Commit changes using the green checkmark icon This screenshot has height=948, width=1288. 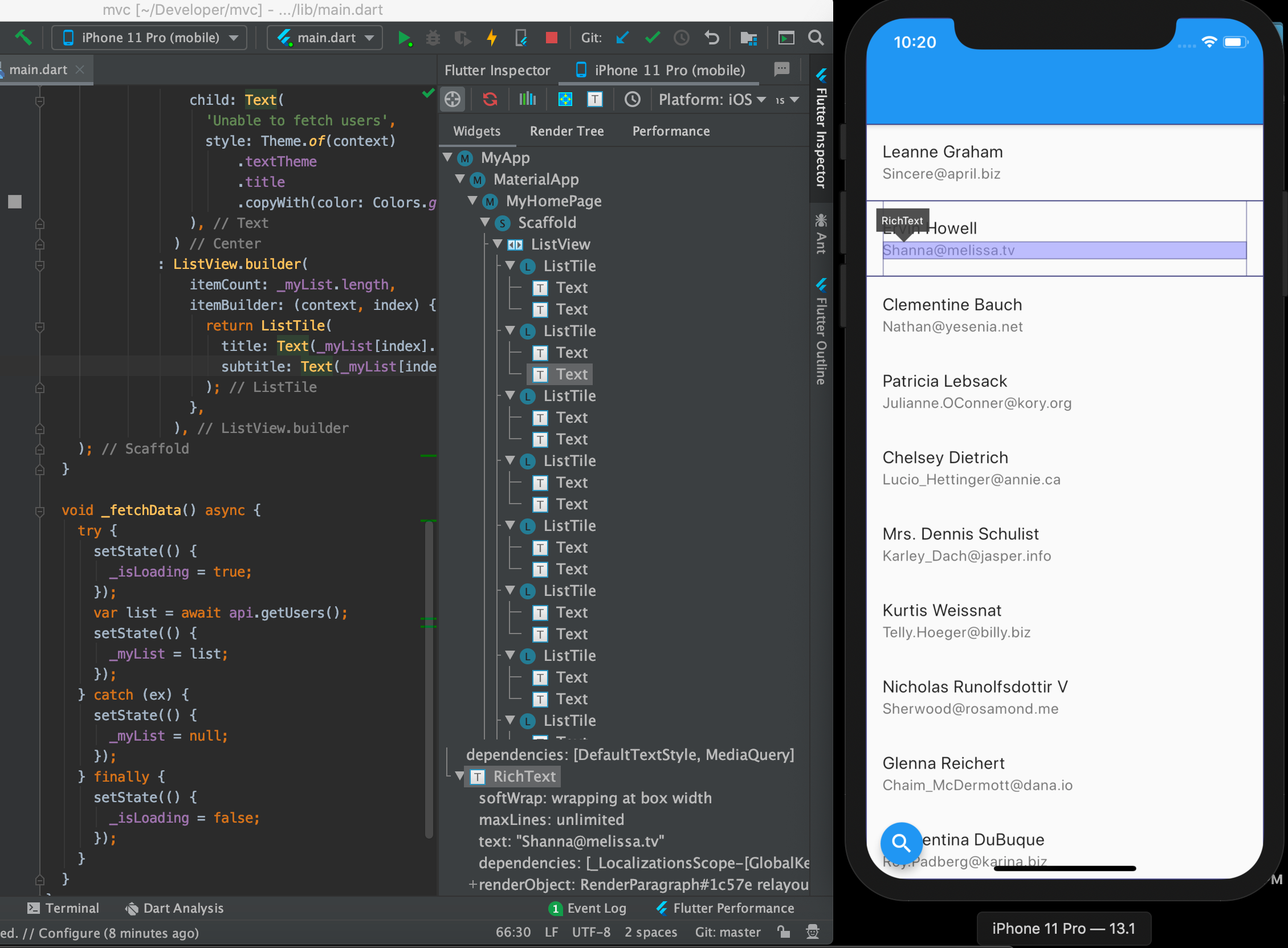[652, 37]
